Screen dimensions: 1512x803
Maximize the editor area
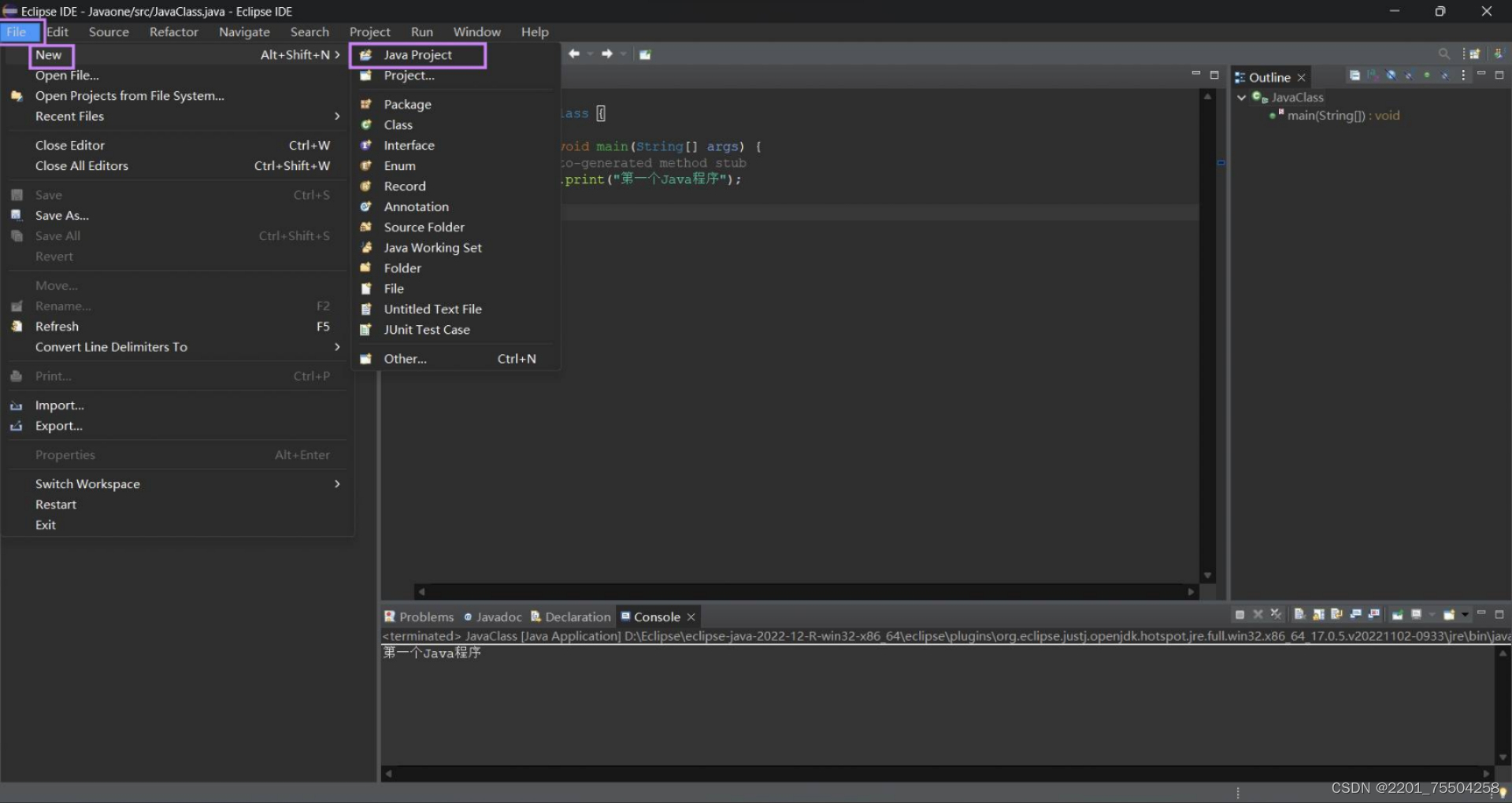1214,75
